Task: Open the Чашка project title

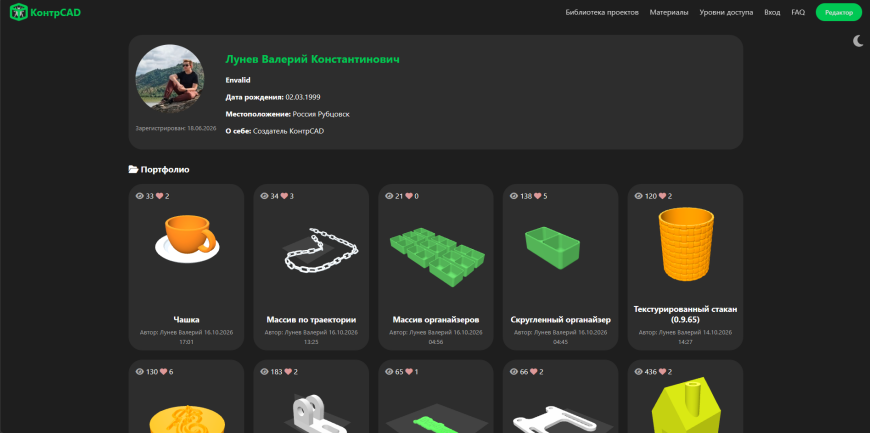Action: [186, 320]
